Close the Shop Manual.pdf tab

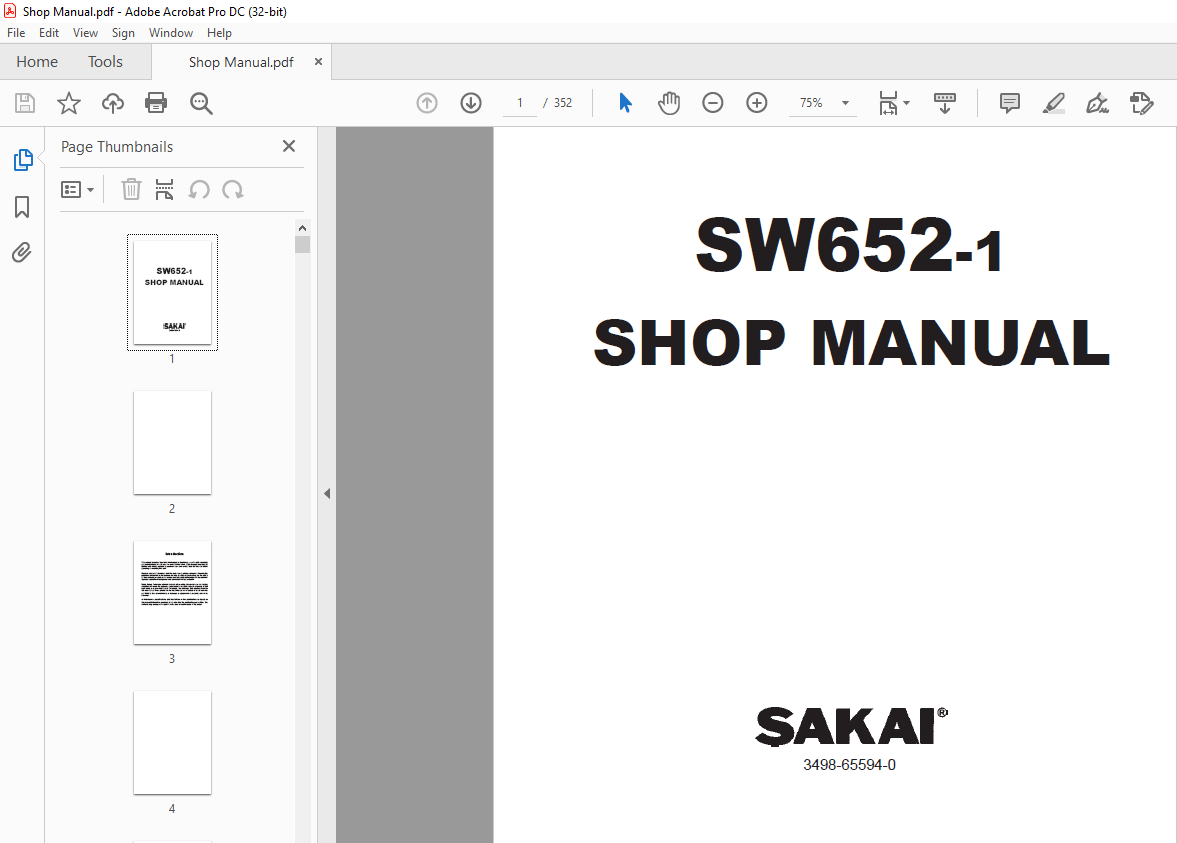point(318,62)
